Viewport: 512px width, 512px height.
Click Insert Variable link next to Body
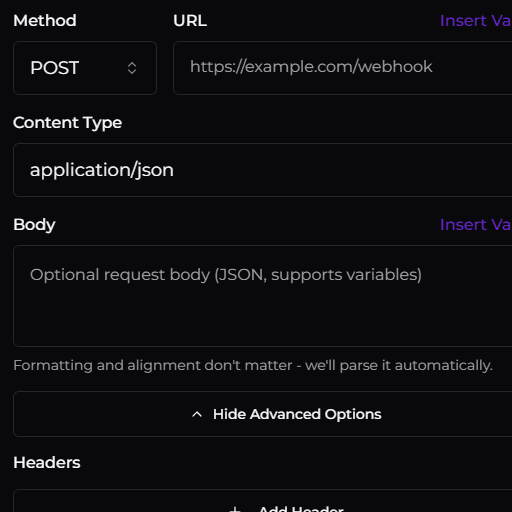[x=476, y=225]
